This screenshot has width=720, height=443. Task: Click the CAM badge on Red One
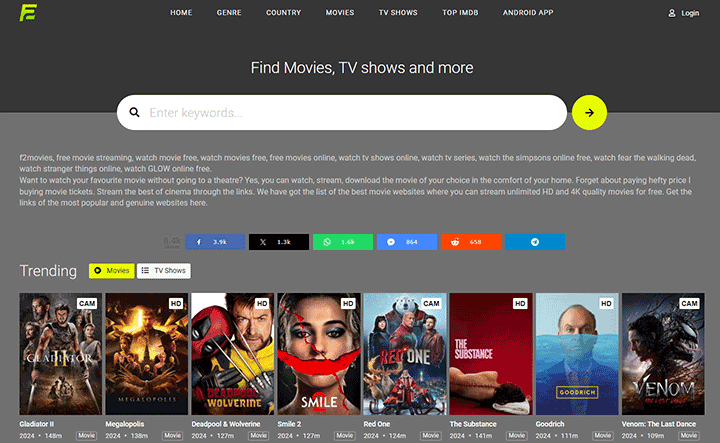coord(431,303)
